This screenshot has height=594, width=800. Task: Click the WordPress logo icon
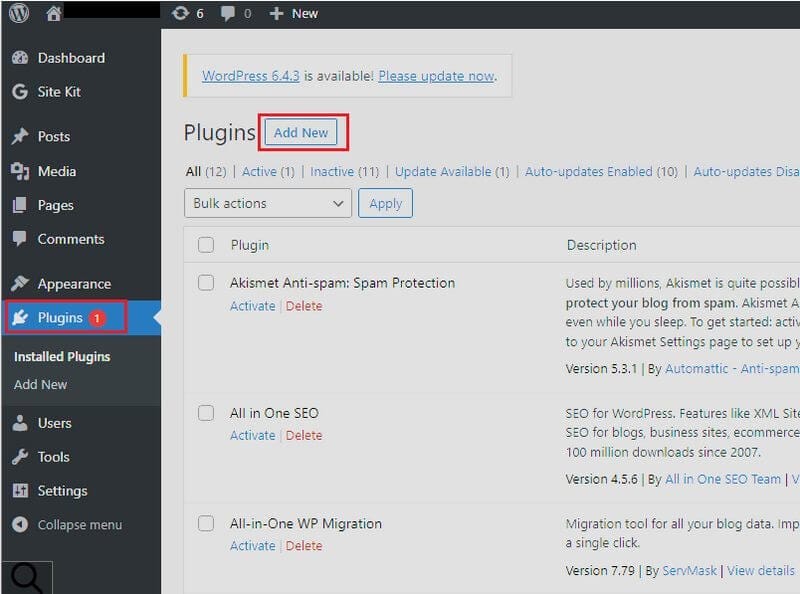[x=19, y=13]
